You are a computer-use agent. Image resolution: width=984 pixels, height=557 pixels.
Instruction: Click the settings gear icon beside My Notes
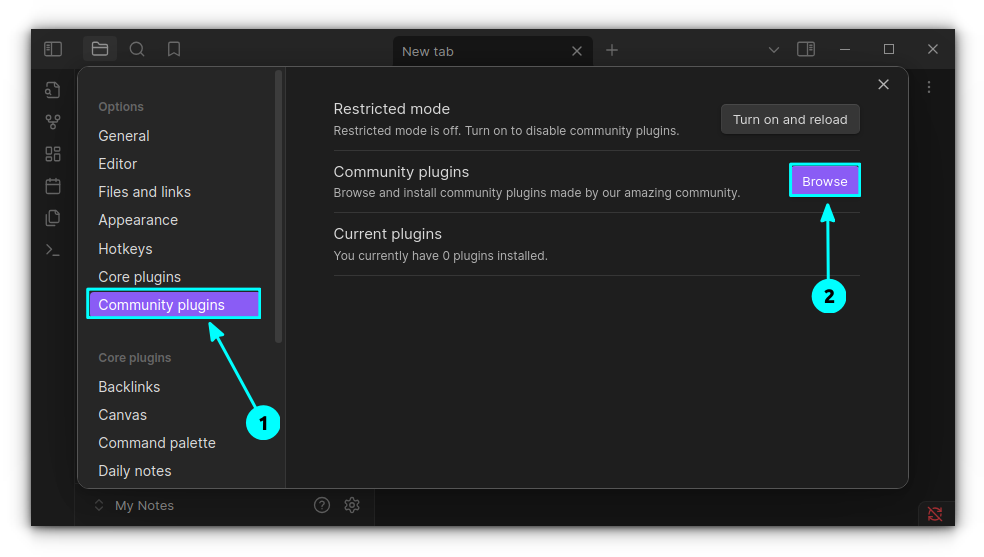point(352,505)
